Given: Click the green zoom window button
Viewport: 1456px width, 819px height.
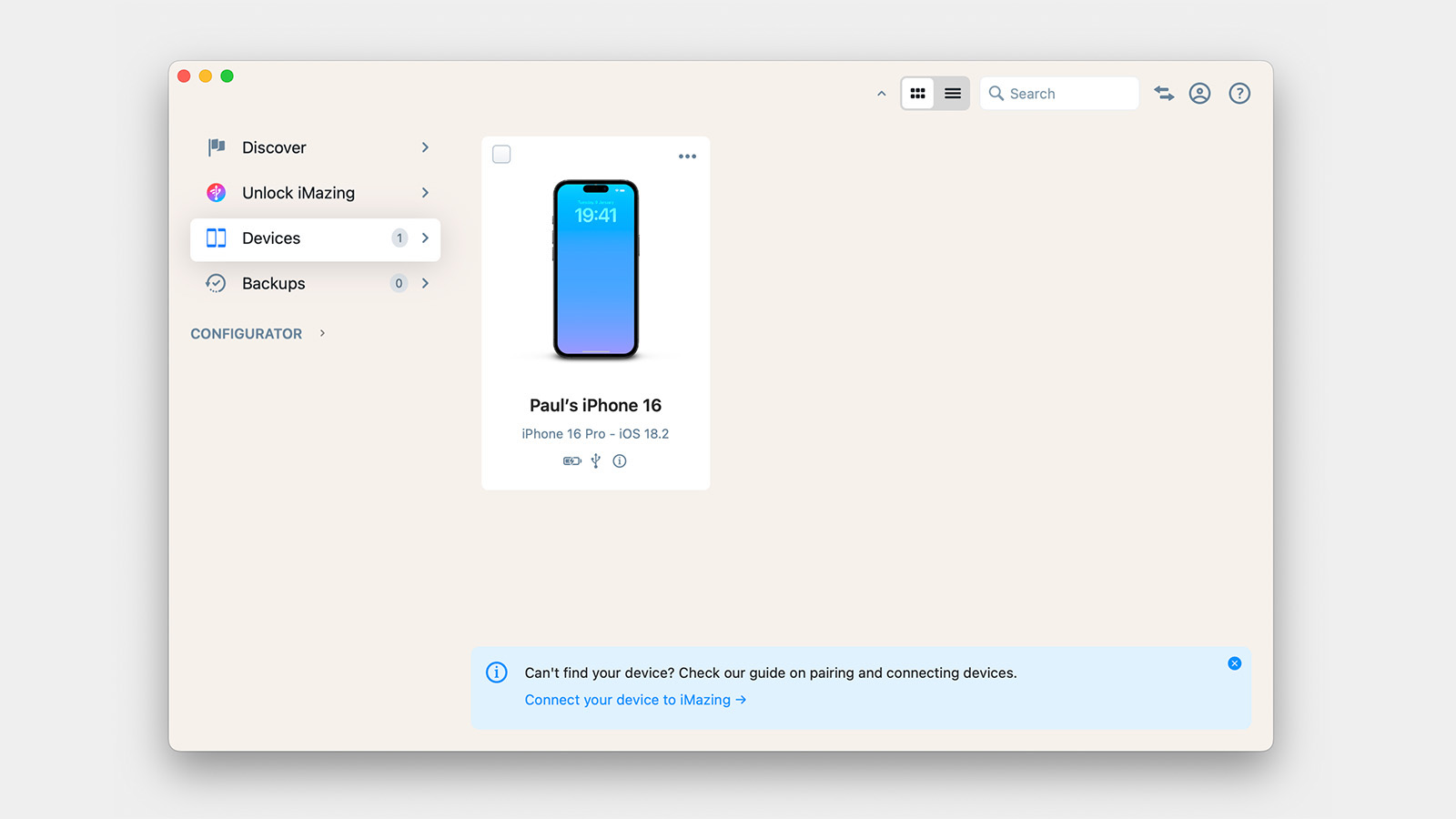Looking at the screenshot, I should click(227, 76).
